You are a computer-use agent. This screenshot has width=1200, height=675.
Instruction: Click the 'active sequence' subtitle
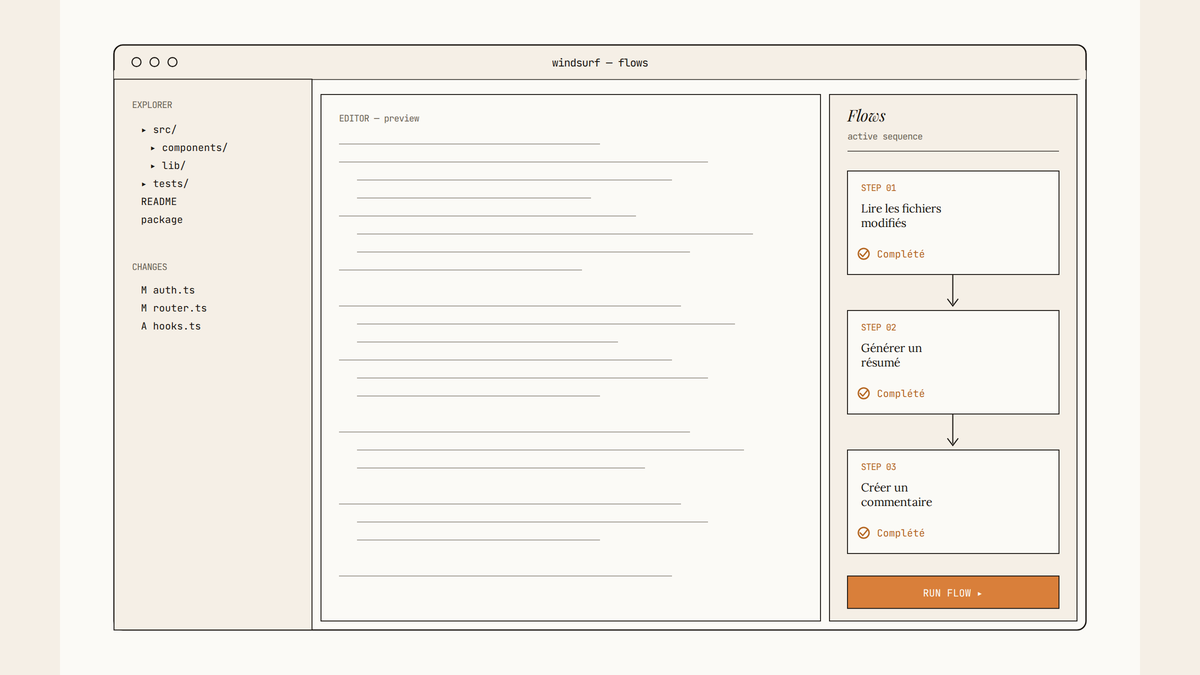[885, 136]
